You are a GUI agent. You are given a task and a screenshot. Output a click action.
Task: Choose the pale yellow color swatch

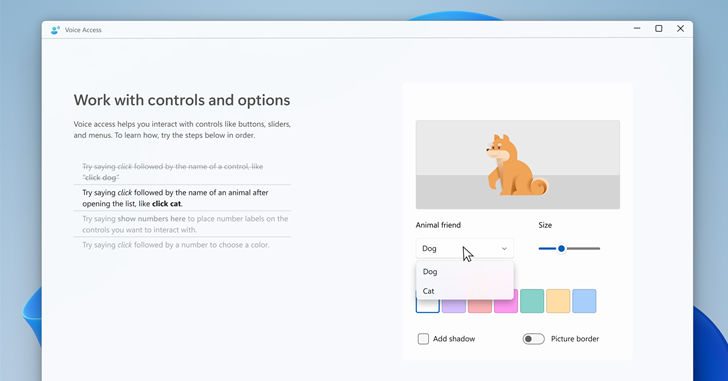(558, 301)
